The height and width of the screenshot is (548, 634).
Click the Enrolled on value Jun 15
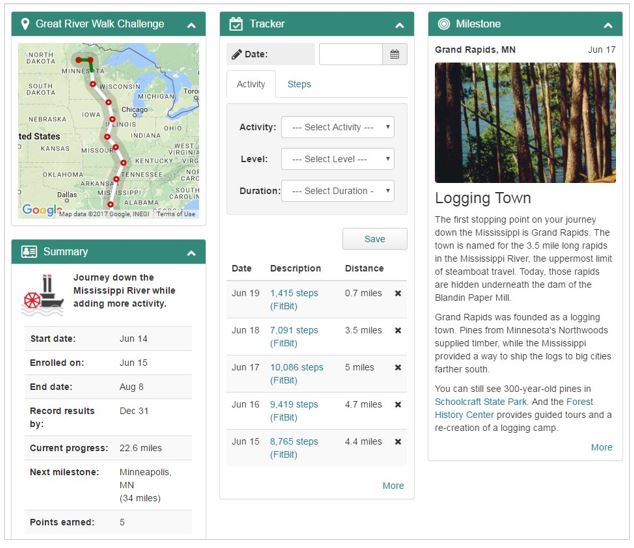[133, 363]
